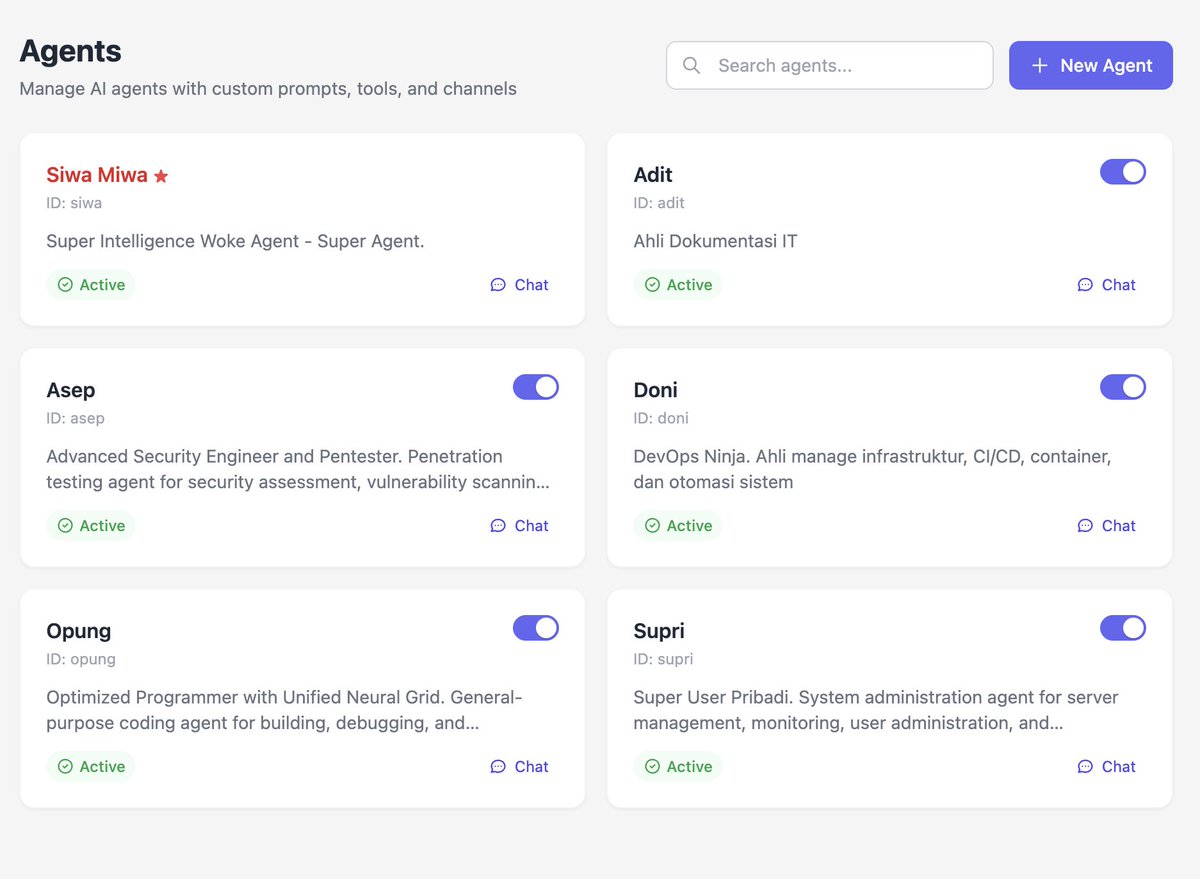
Task: Click 'Manage AI agents with custom prompts' subtitle
Action: click(268, 89)
